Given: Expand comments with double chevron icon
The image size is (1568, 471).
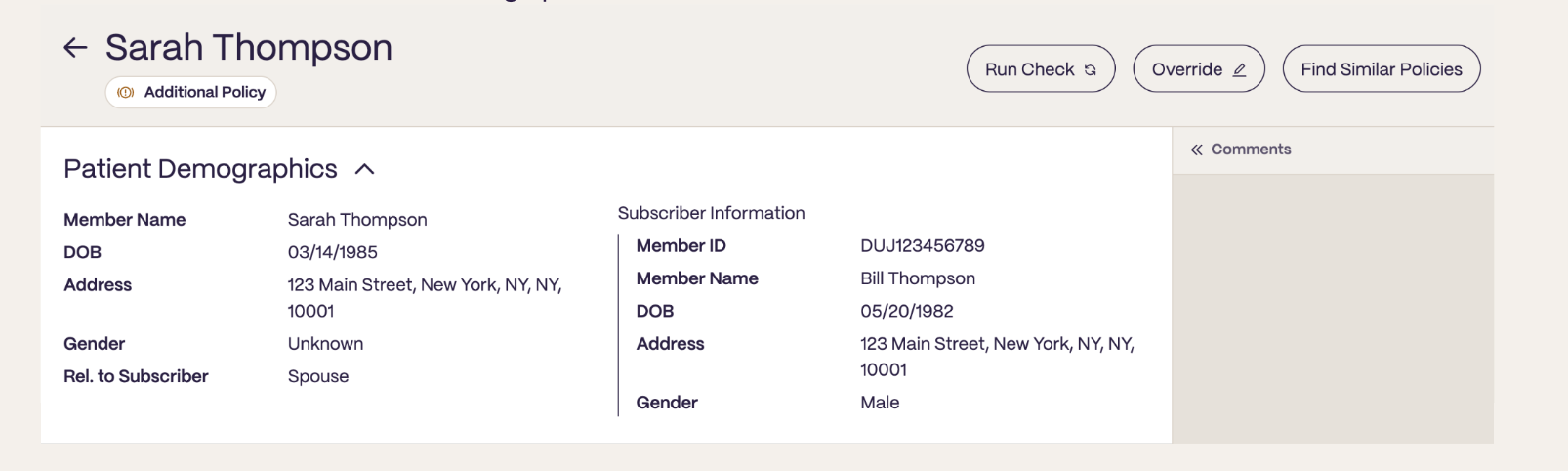Looking at the screenshot, I should coord(1196,150).
